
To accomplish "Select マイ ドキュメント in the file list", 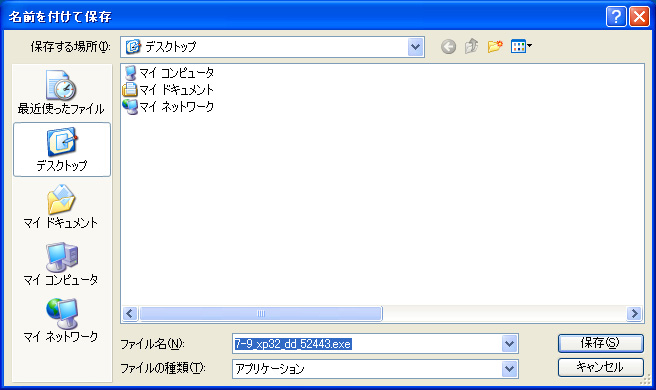I will pos(168,90).
